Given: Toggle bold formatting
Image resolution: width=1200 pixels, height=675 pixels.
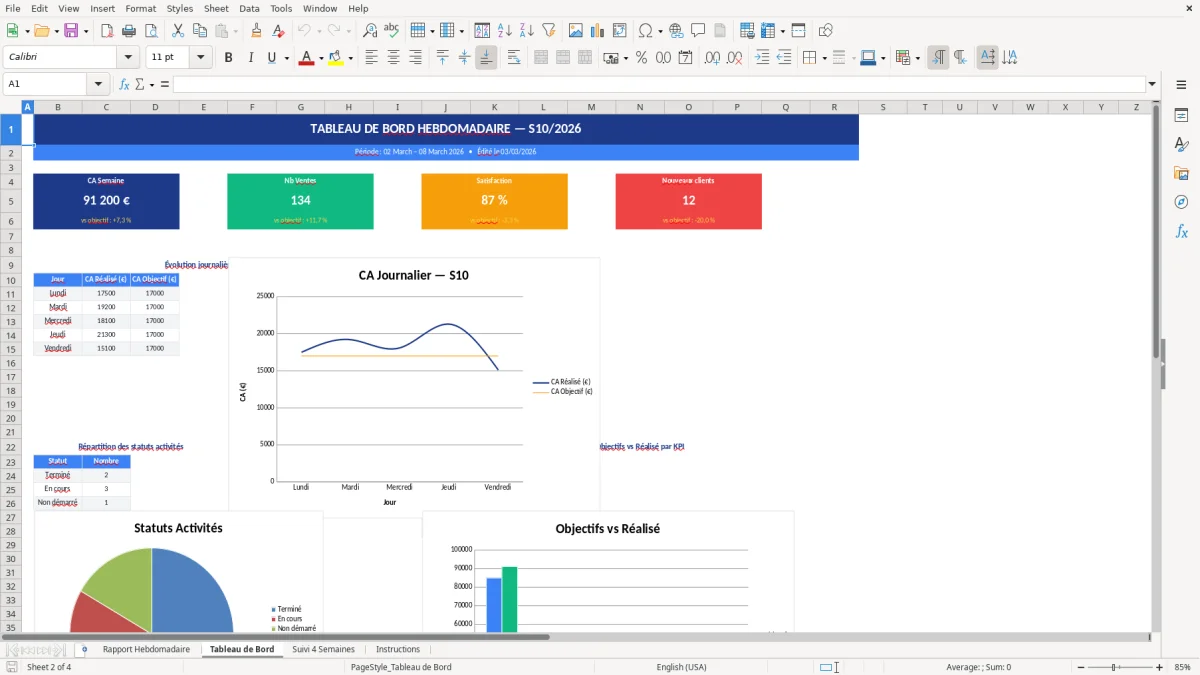Looking at the screenshot, I should (228, 57).
